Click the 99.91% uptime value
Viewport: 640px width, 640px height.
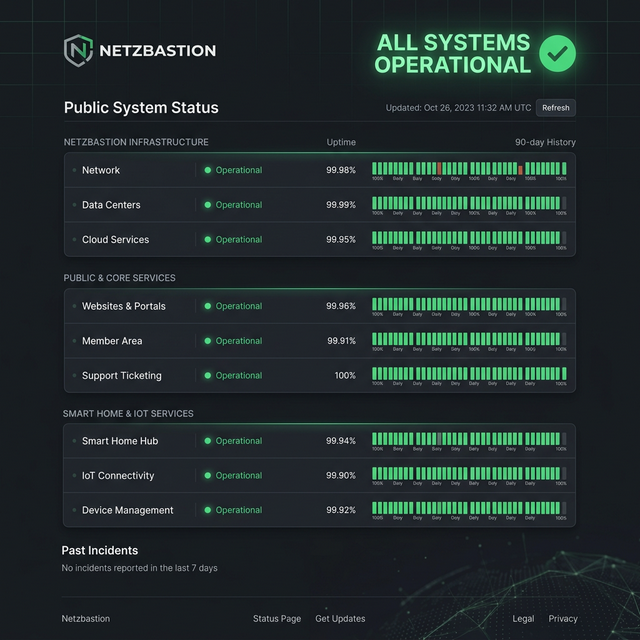point(342,341)
